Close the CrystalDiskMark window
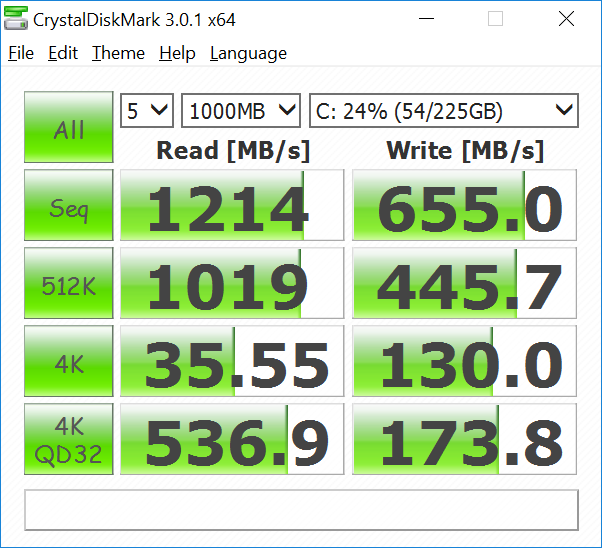602x548 pixels. (x=566, y=18)
